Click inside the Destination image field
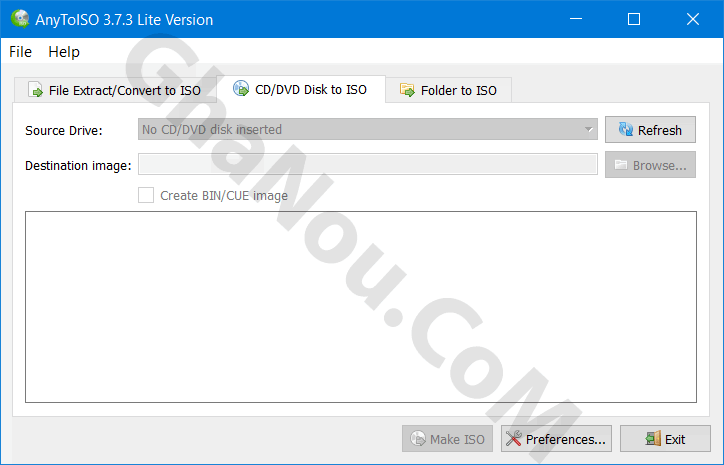724x465 pixels. (368, 164)
